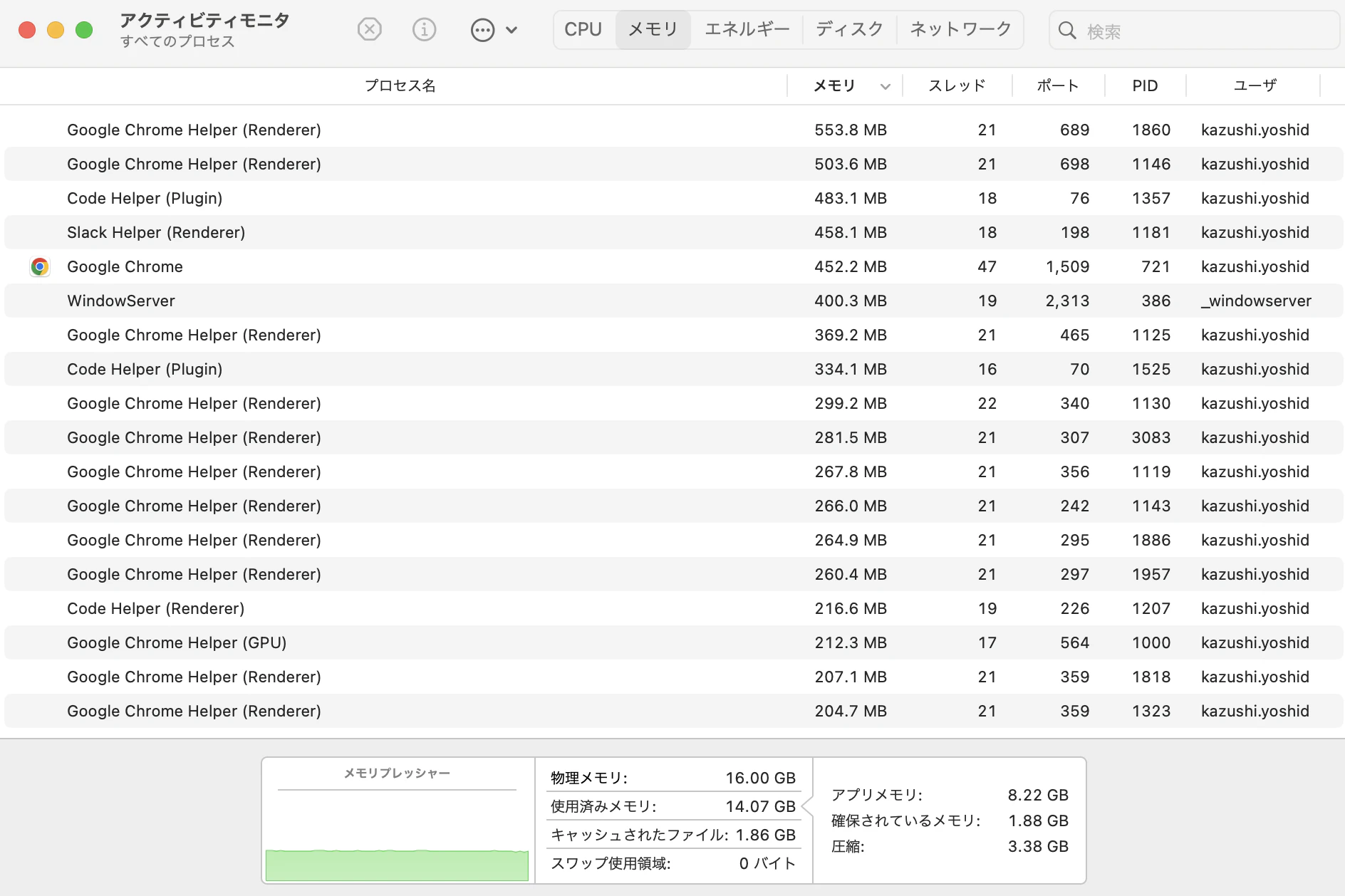
Task: Select the process using 267.8 MB
Action: pos(674,472)
